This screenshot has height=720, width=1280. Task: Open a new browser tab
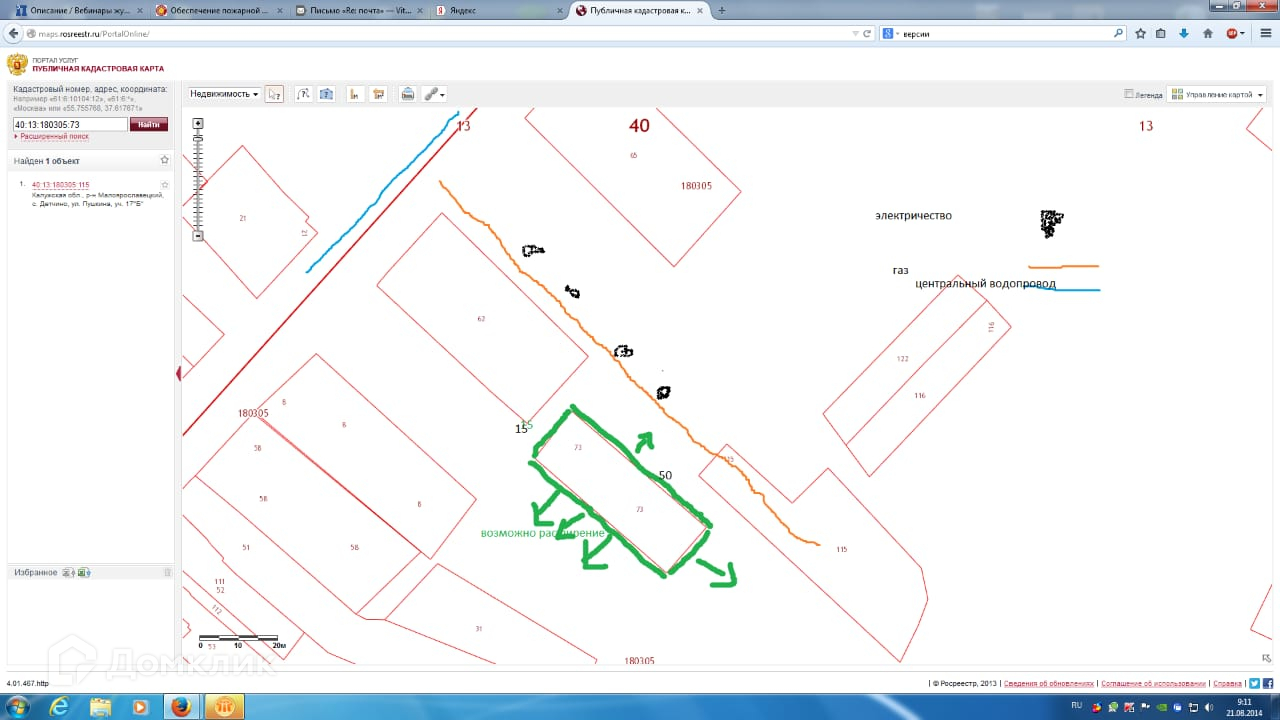point(722,10)
